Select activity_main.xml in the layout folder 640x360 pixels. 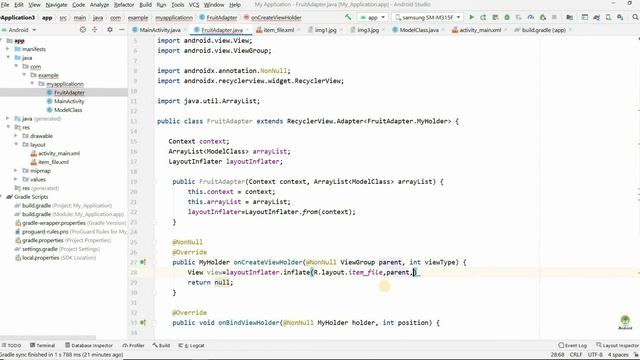point(59,153)
